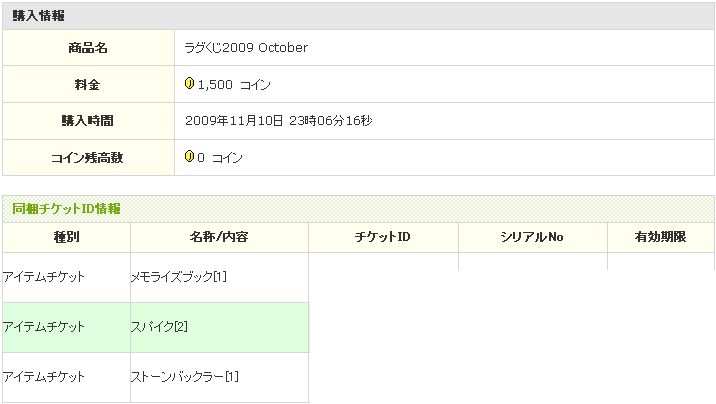Select the メモライズブック[1] item row

click(179, 277)
